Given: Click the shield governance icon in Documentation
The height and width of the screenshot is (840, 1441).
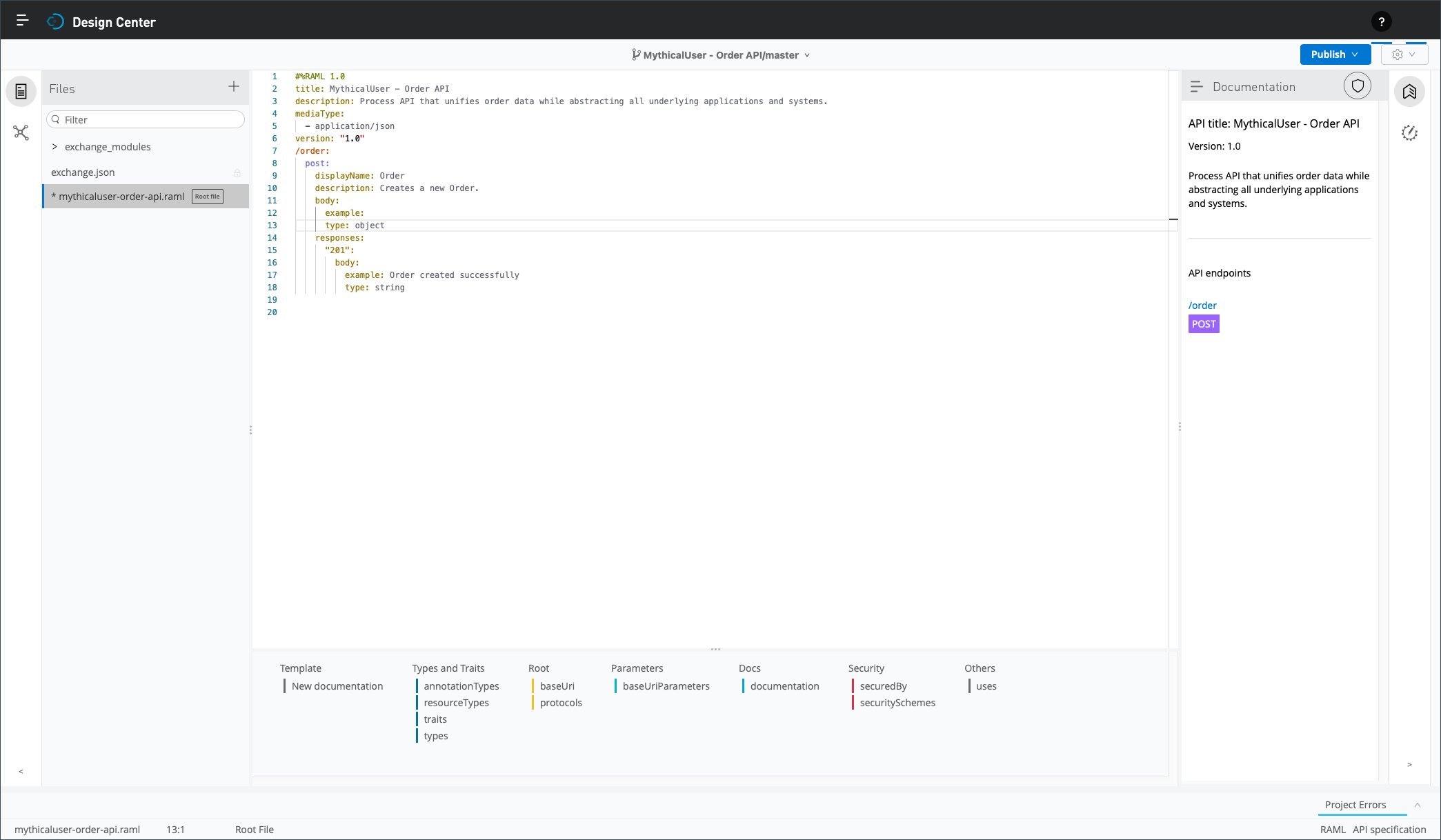Looking at the screenshot, I should pos(1358,86).
